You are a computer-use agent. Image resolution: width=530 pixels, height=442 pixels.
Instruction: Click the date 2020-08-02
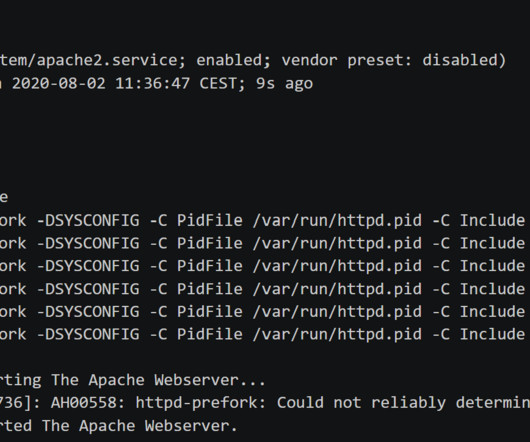pos(58,83)
